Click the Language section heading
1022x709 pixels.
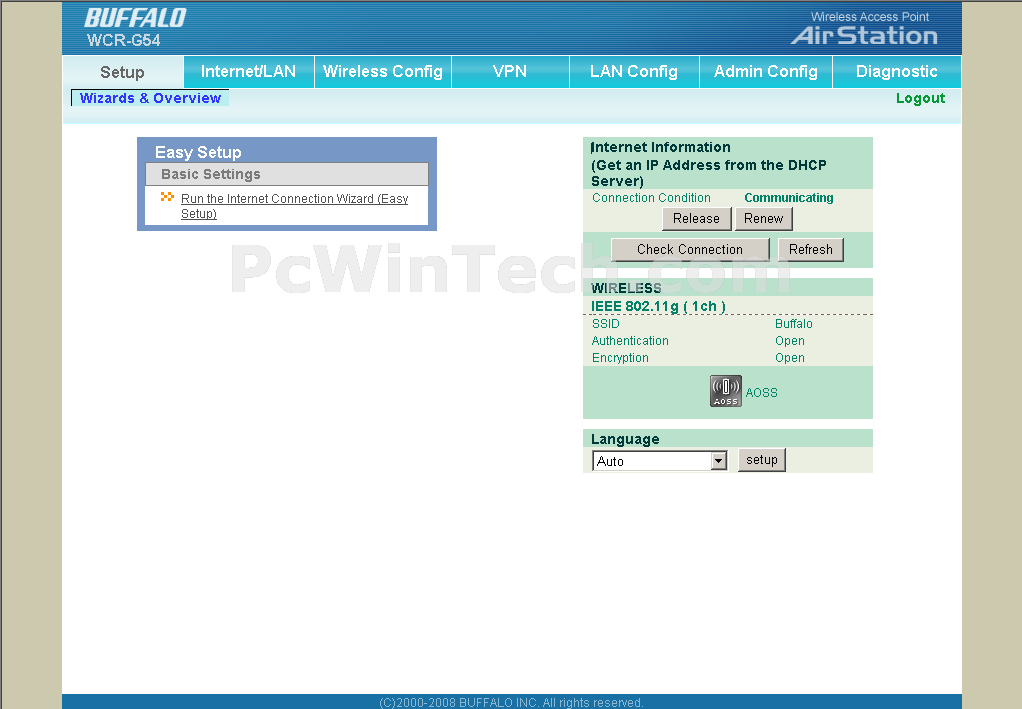coord(625,439)
